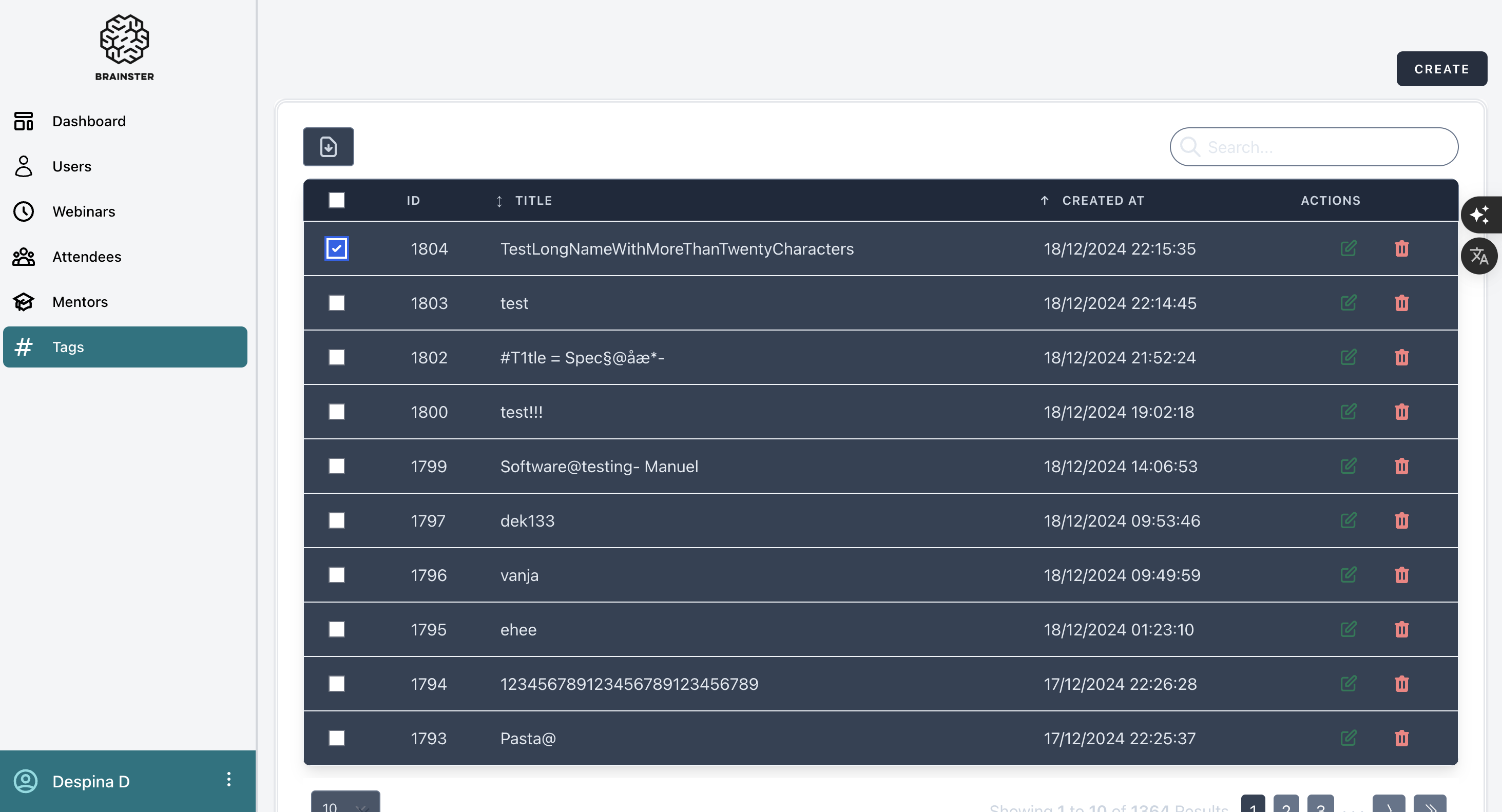Click the AI sparkle floating icon
Image resolution: width=1502 pixels, height=812 pixels.
click(1479, 215)
